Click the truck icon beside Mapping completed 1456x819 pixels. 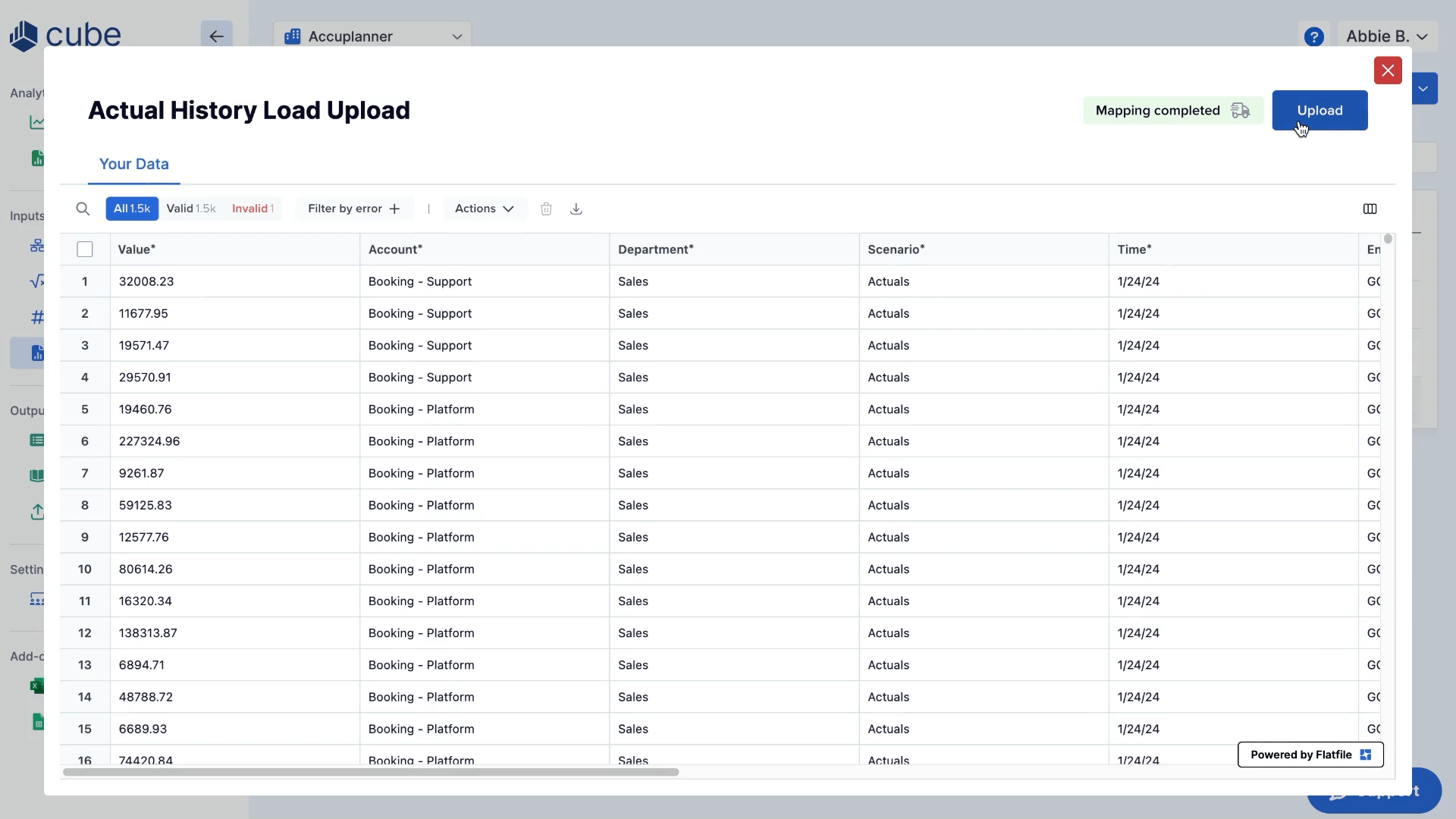click(1240, 111)
